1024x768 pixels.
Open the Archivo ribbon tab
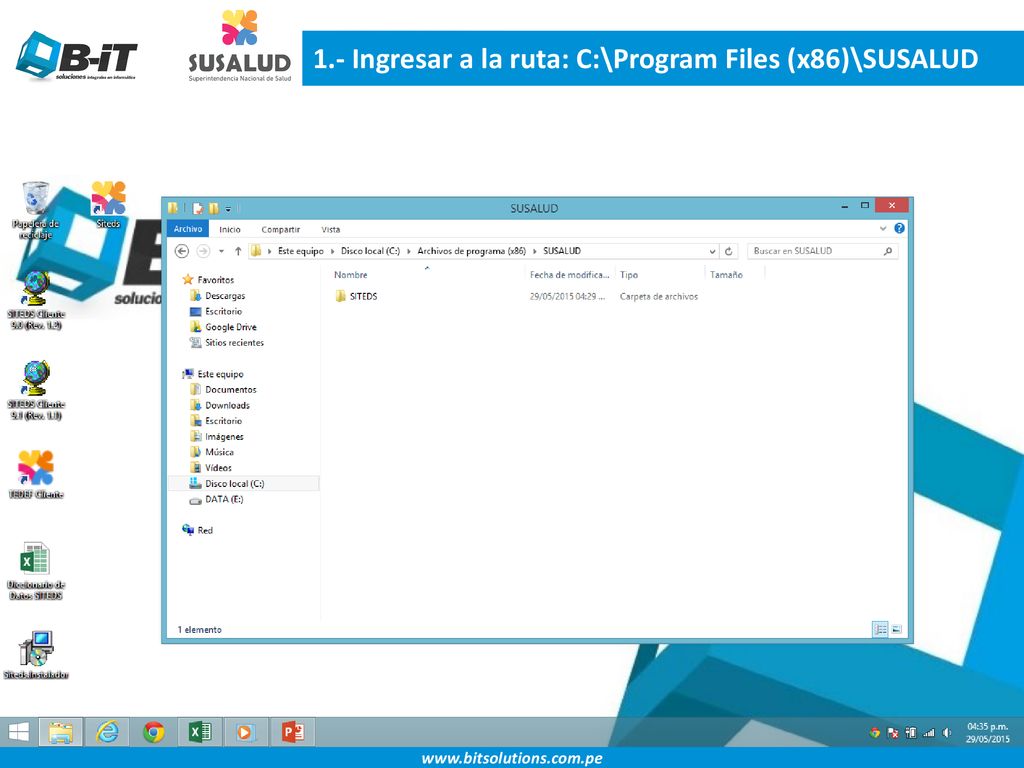tap(188, 229)
